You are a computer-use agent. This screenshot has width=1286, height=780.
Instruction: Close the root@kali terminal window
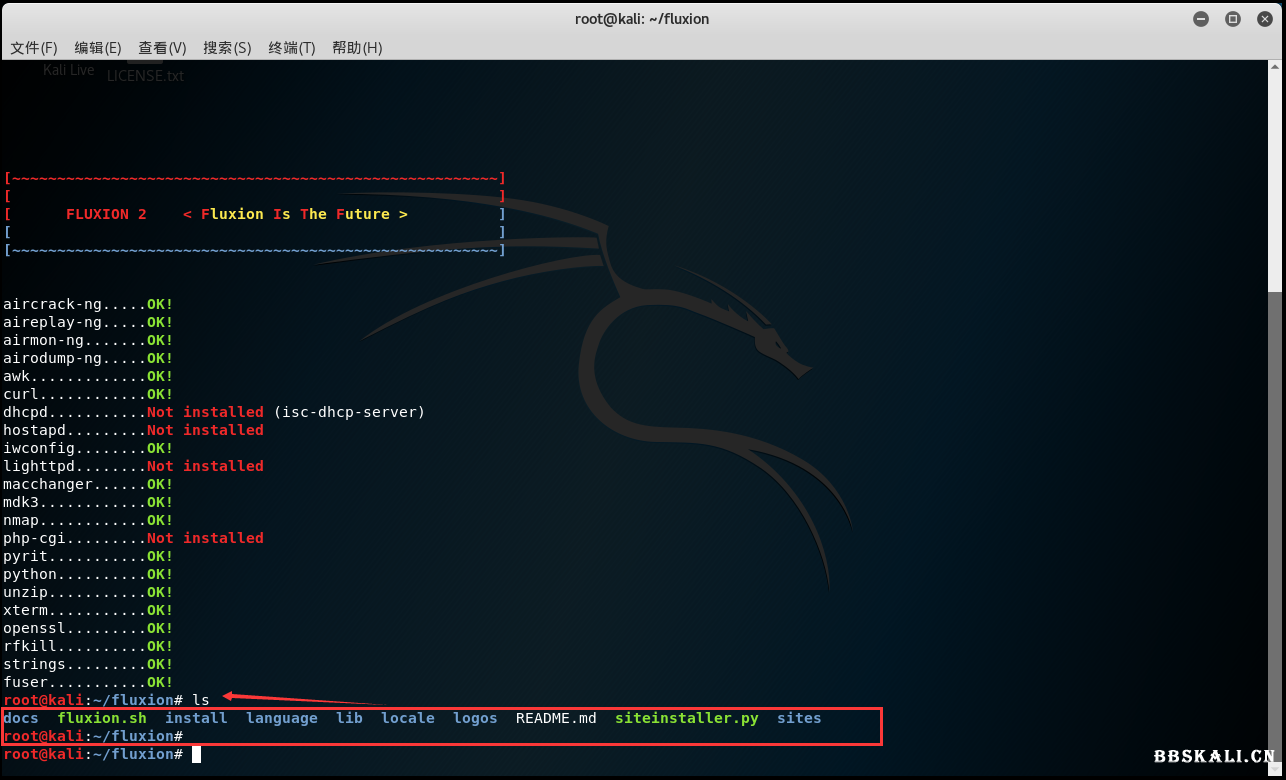click(1264, 18)
